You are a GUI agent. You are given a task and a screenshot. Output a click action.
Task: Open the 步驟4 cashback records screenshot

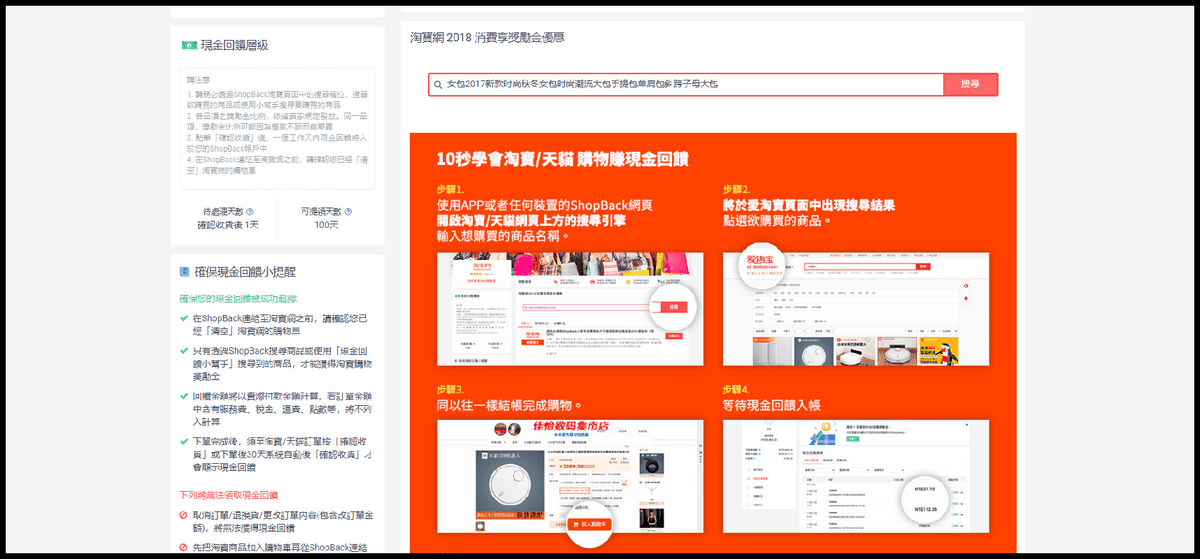(x=856, y=476)
